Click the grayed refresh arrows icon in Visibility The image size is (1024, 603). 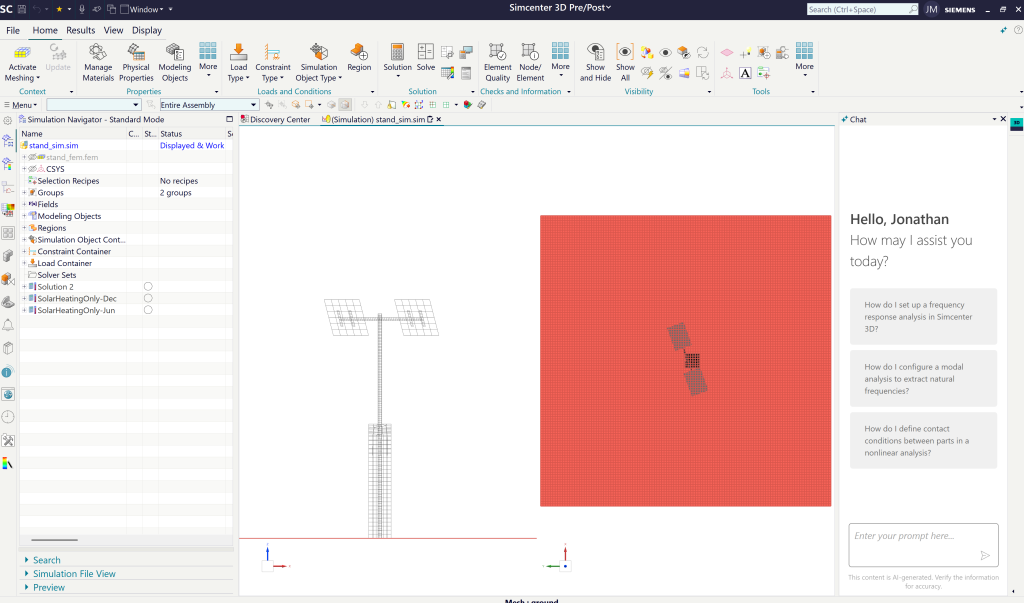pos(703,52)
